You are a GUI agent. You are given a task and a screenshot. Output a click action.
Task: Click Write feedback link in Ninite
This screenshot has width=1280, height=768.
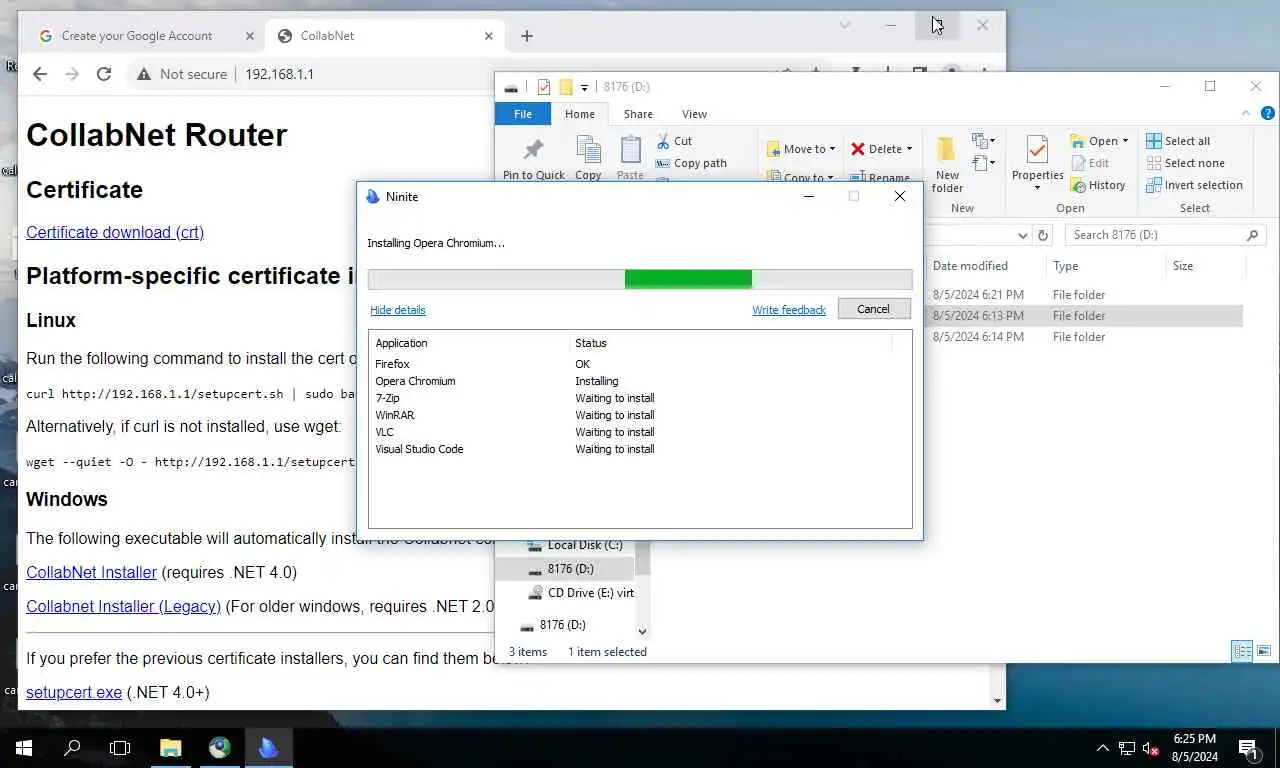(x=789, y=310)
